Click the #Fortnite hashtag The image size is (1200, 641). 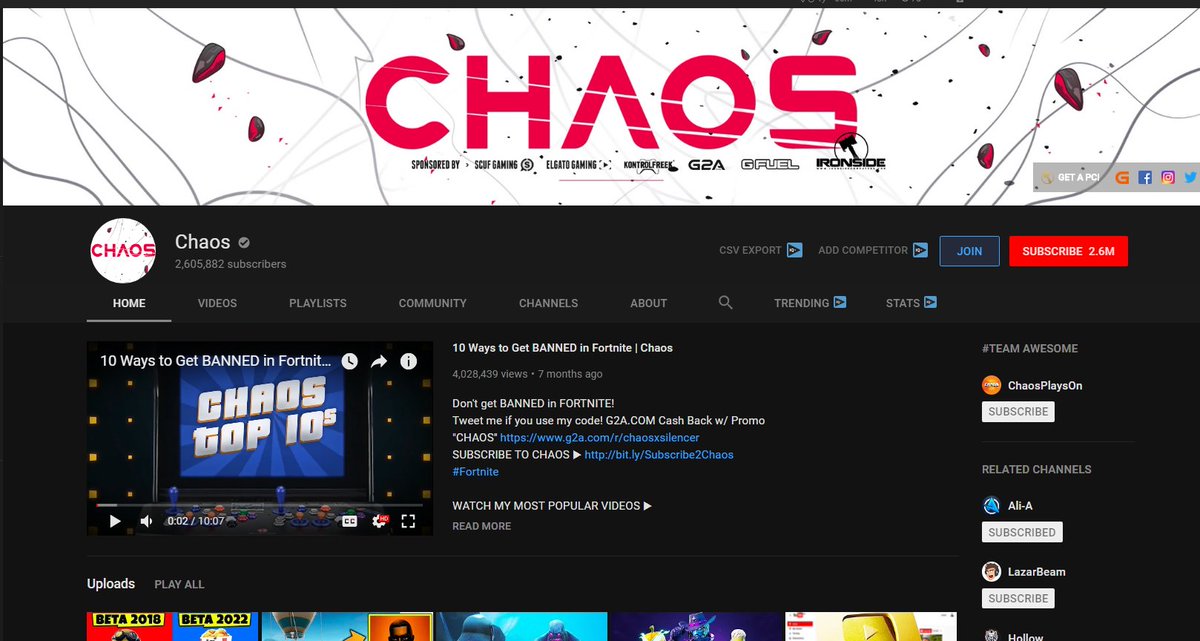[x=475, y=471]
